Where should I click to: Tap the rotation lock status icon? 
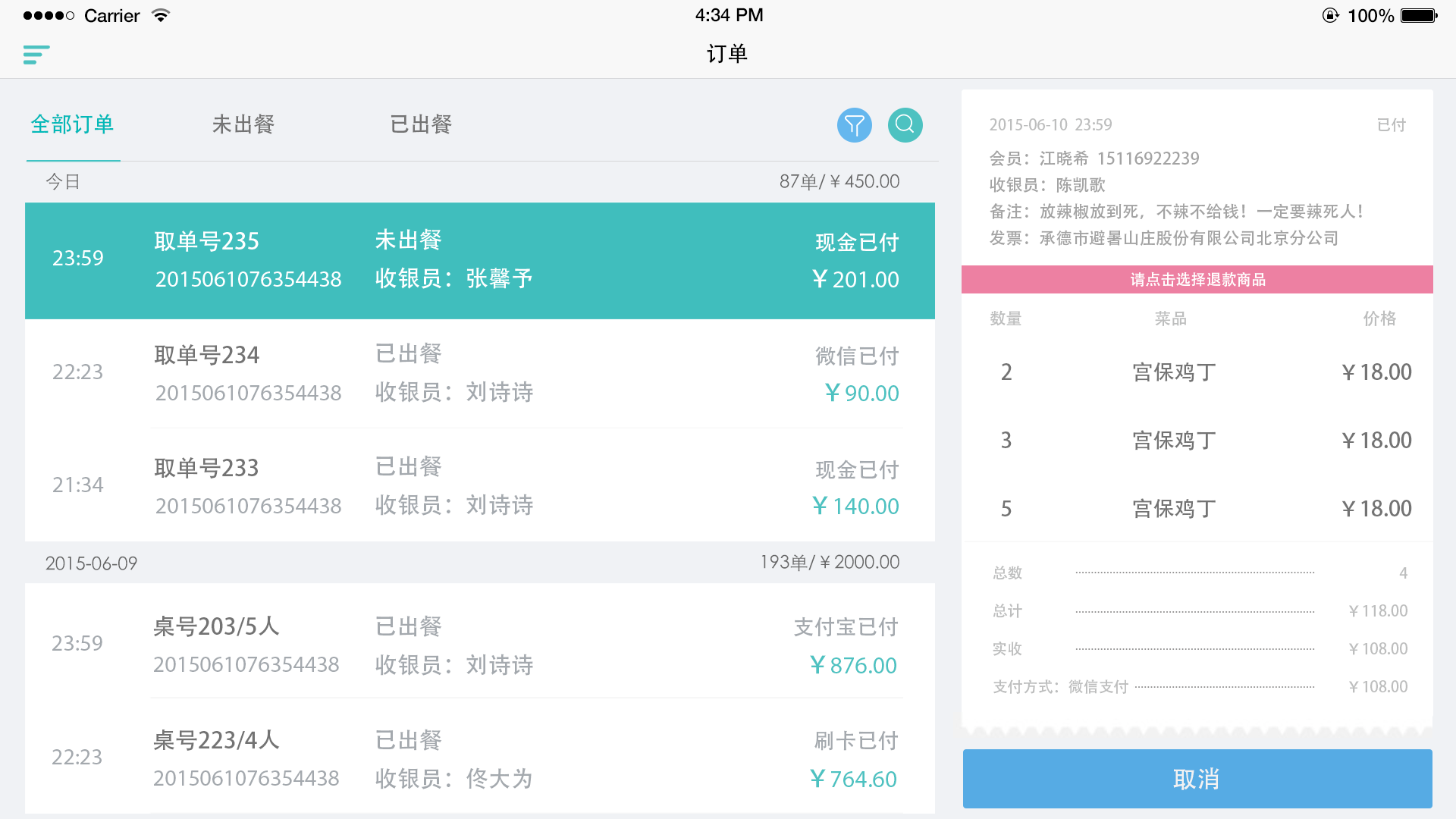[1330, 16]
